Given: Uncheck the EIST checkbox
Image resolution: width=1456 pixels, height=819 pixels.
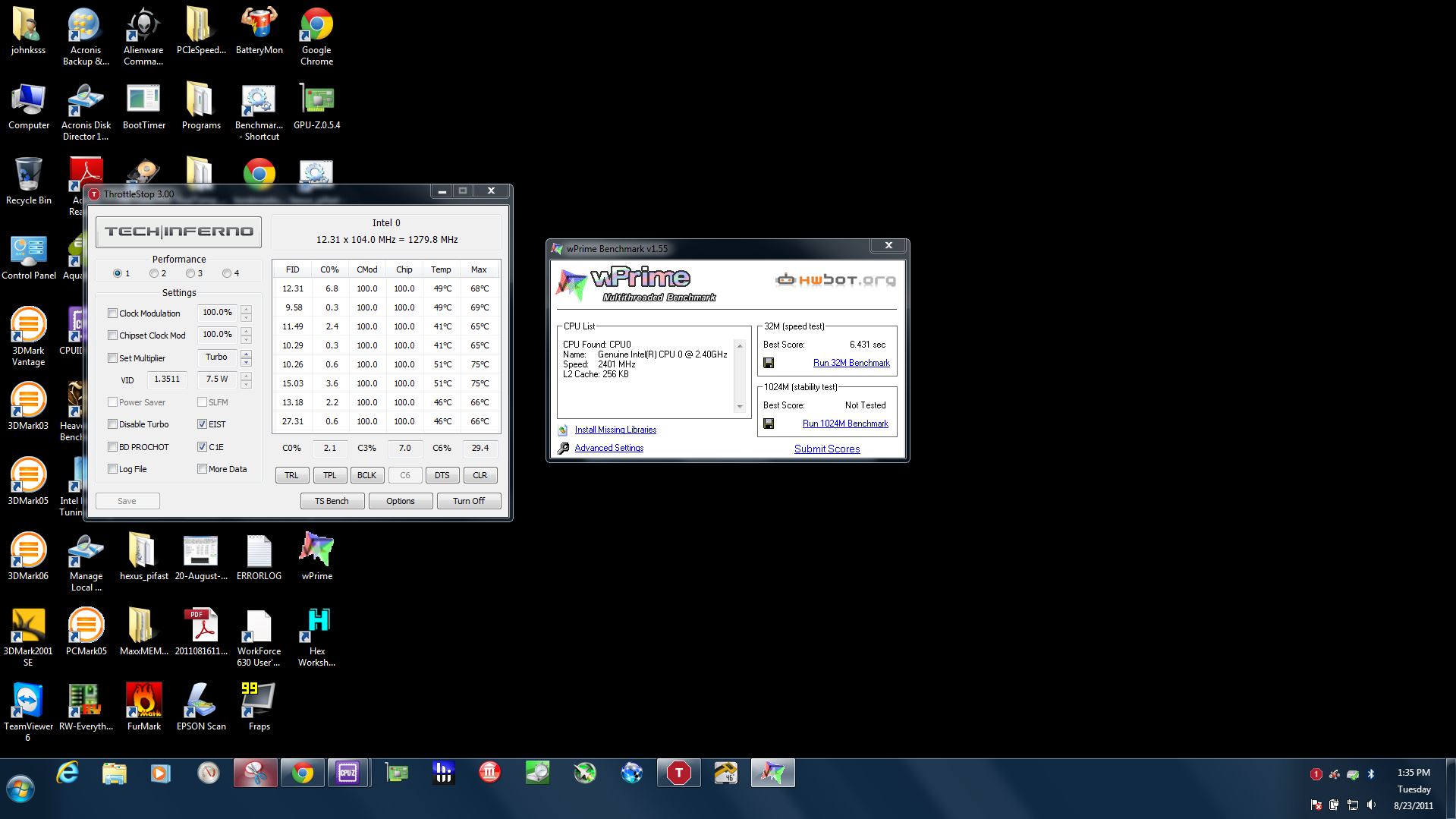Looking at the screenshot, I should pyautogui.click(x=202, y=424).
